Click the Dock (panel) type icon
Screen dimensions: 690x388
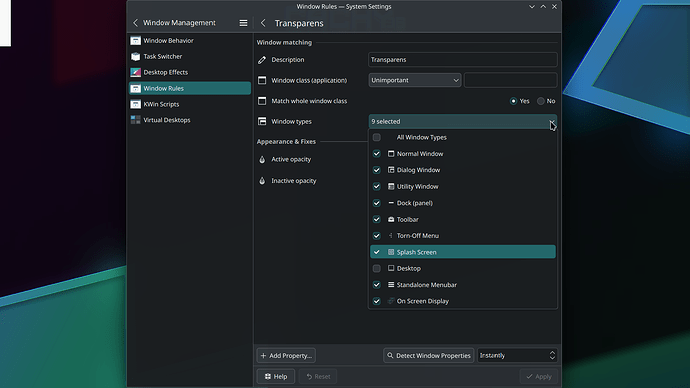(391, 203)
